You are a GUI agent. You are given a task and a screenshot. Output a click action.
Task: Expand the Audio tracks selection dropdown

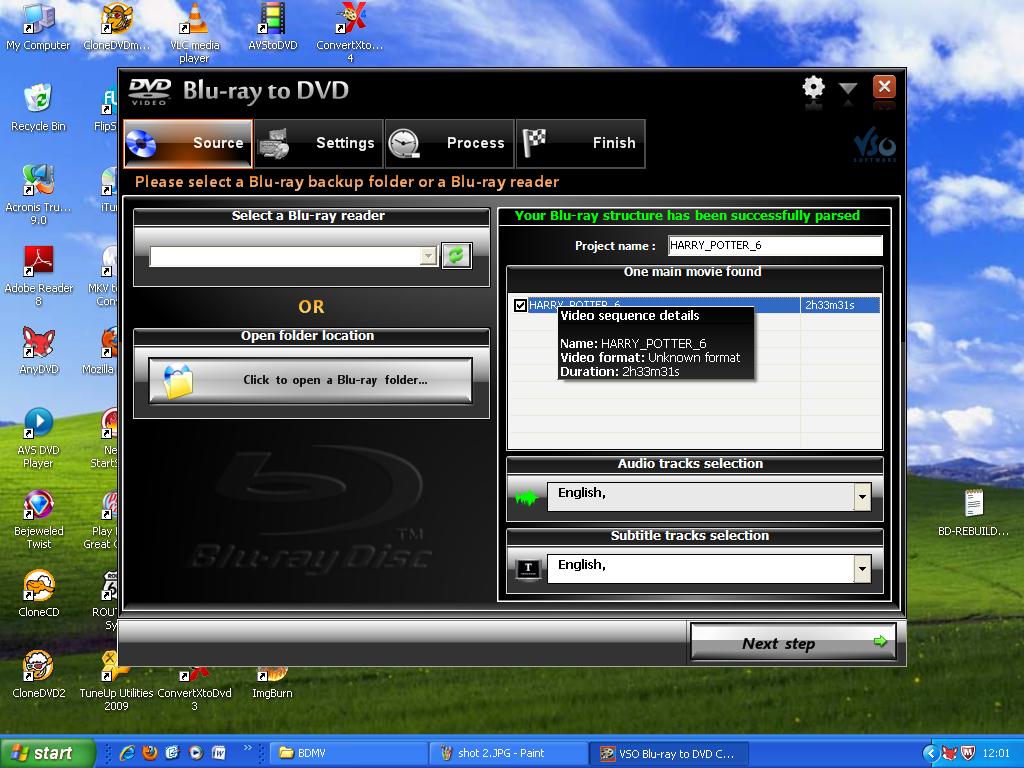[862, 497]
